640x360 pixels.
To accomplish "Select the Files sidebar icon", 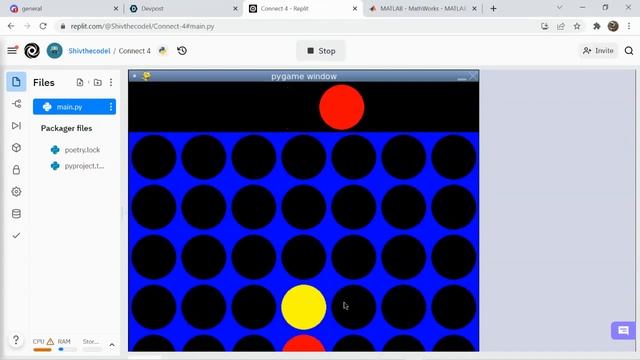I will (x=16, y=82).
